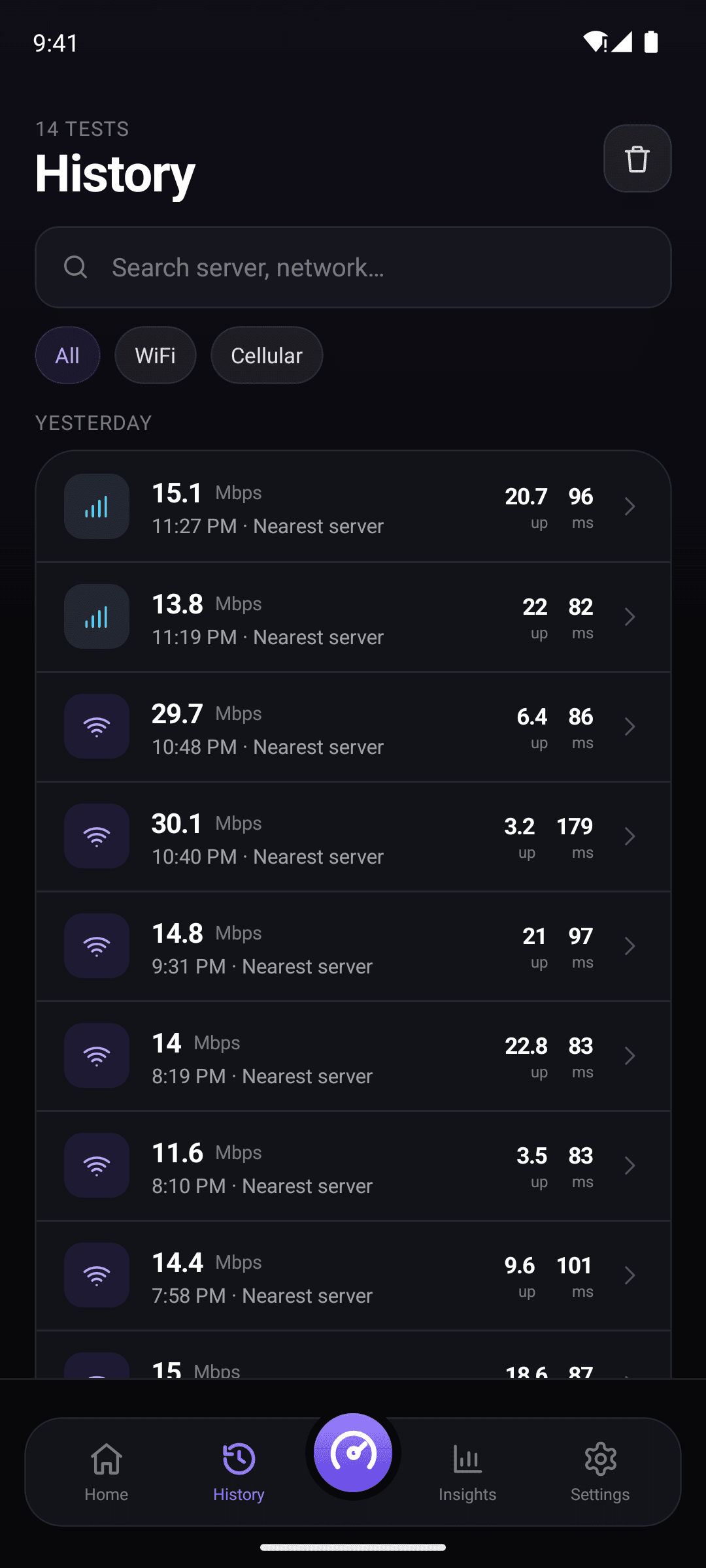Tap the magnifier icon in the search bar
The height and width of the screenshot is (1568, 706).
click(x=76, y=267)
